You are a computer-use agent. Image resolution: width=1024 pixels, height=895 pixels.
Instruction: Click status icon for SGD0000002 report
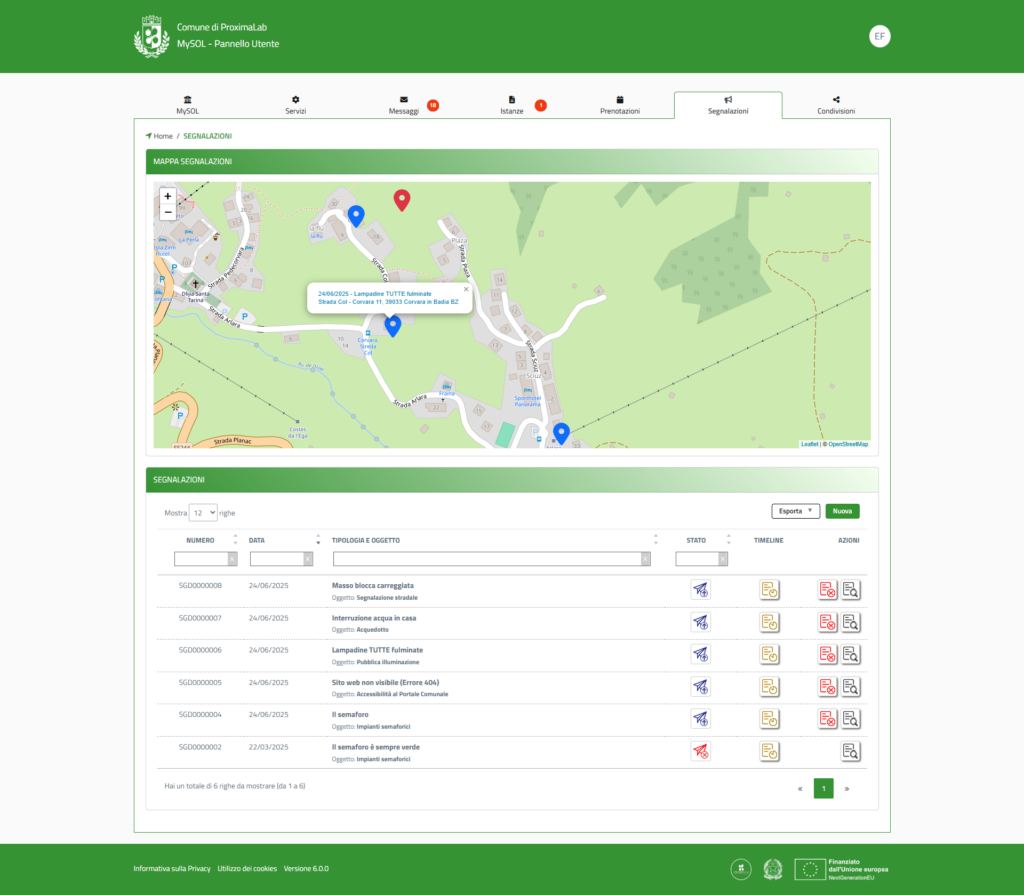[700, 751]
